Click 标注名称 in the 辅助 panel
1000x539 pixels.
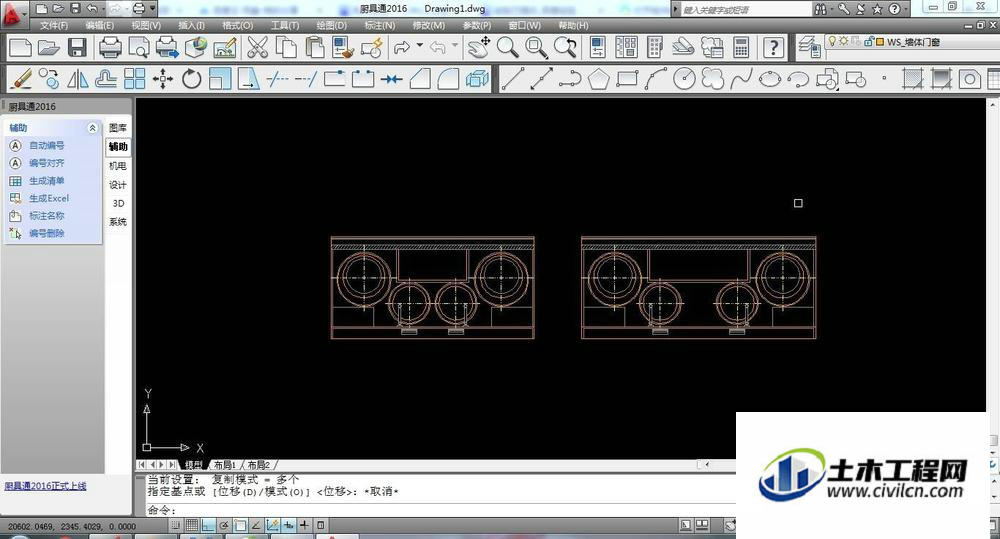click(x=47, y=216)
